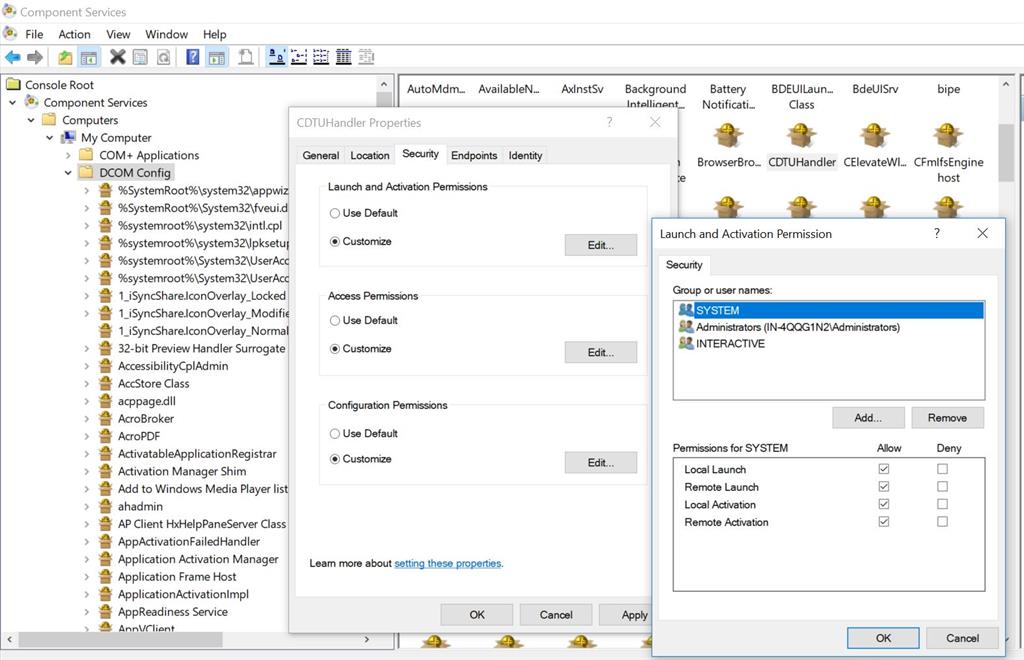Select Customize for Access Permissions
Viewport: 1024px width, 660px height.
(x=335, y=349)
